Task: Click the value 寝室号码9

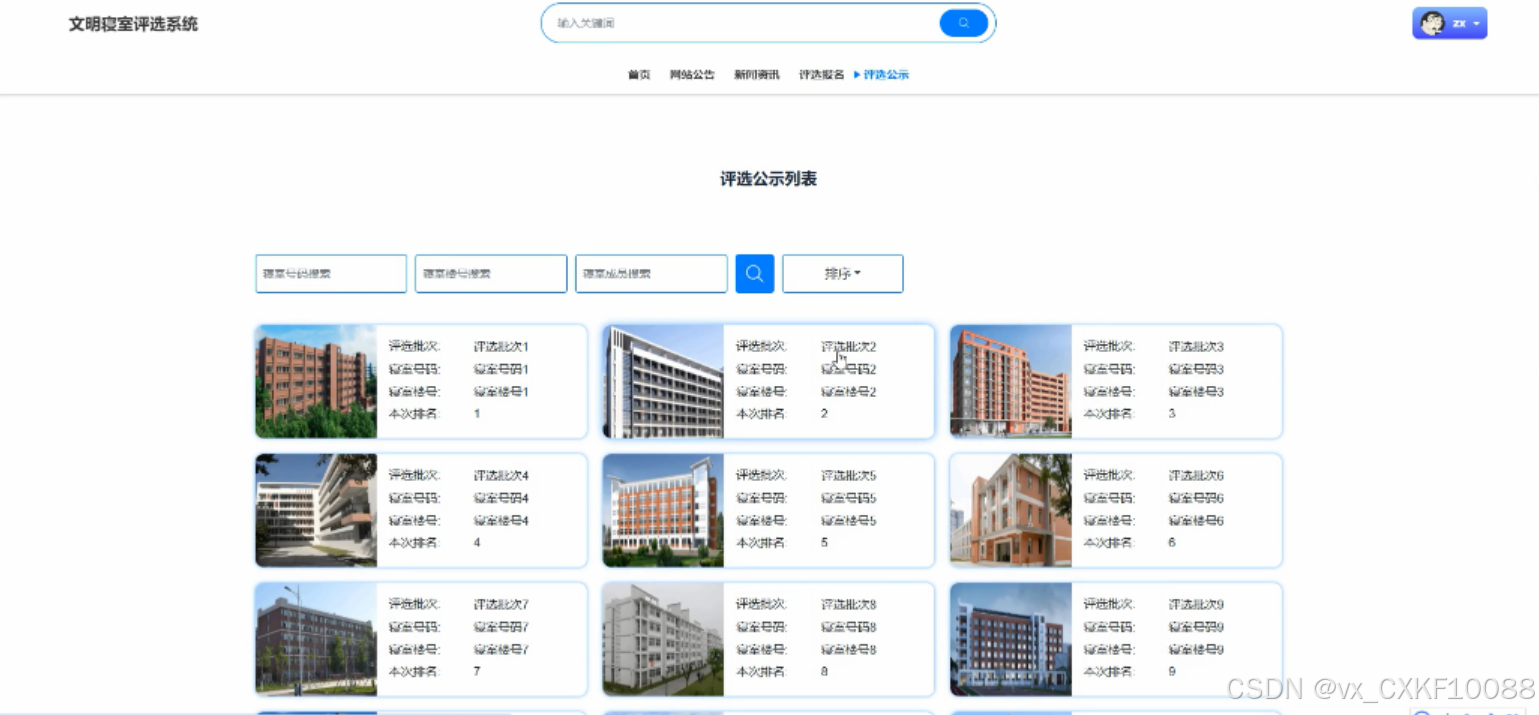Action: point(1196,627)
